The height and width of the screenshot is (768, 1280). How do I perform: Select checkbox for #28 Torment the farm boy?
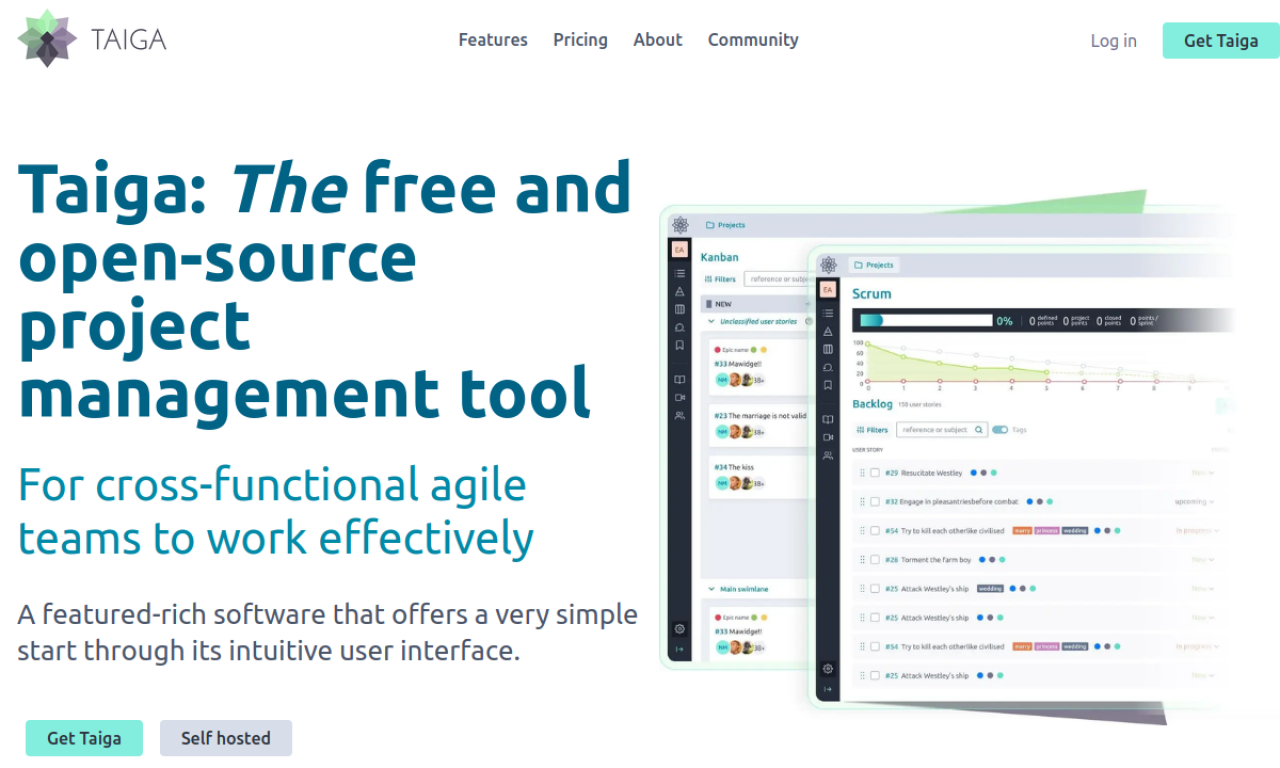pos(874,560)
